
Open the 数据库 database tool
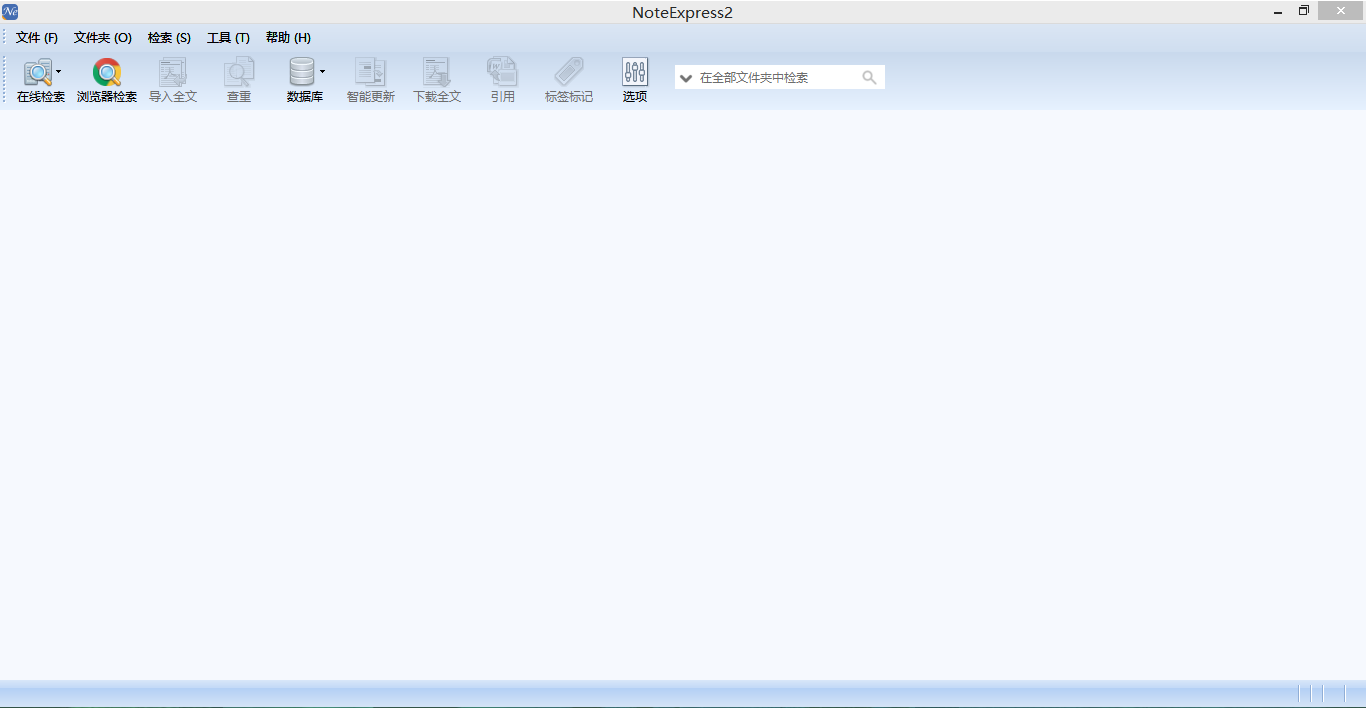(x=302, y=80)
